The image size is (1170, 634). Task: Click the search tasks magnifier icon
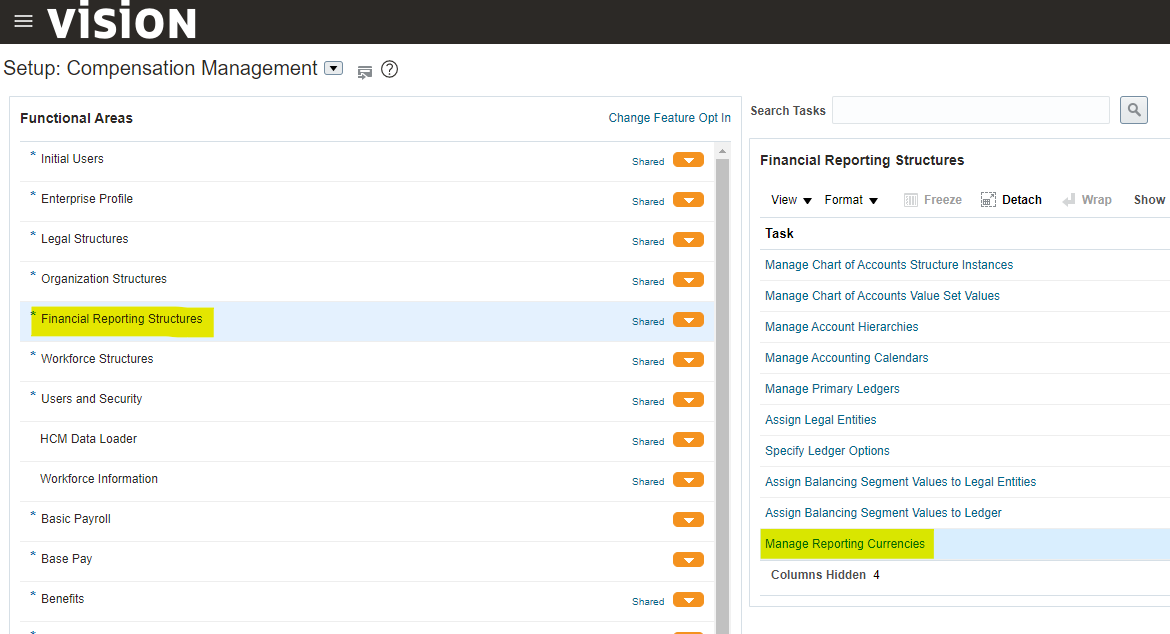tap(1133, 110)
